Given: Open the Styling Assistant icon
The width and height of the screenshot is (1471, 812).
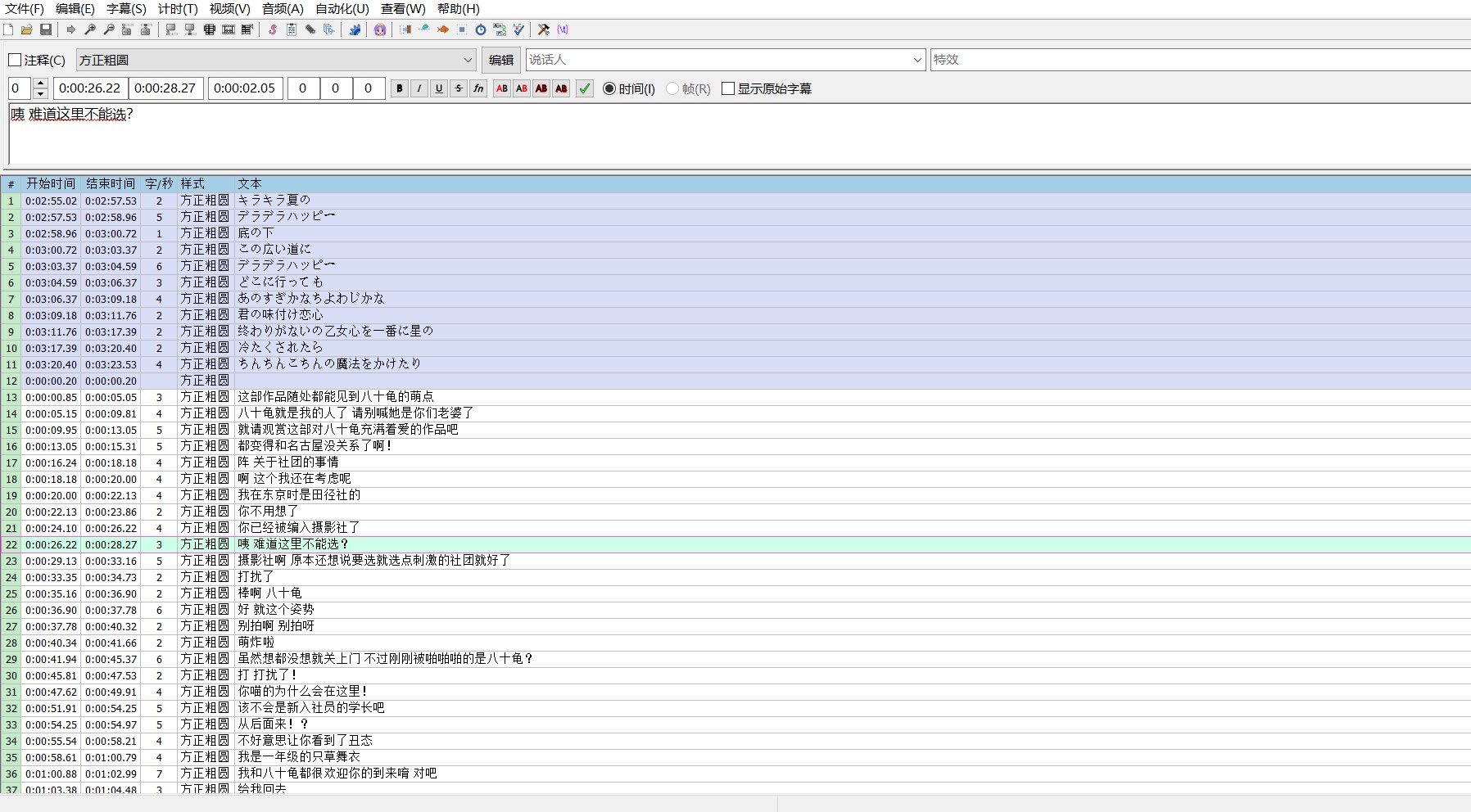Looking at the screenshot, I should pyautogui.click(x=424, y=29).
